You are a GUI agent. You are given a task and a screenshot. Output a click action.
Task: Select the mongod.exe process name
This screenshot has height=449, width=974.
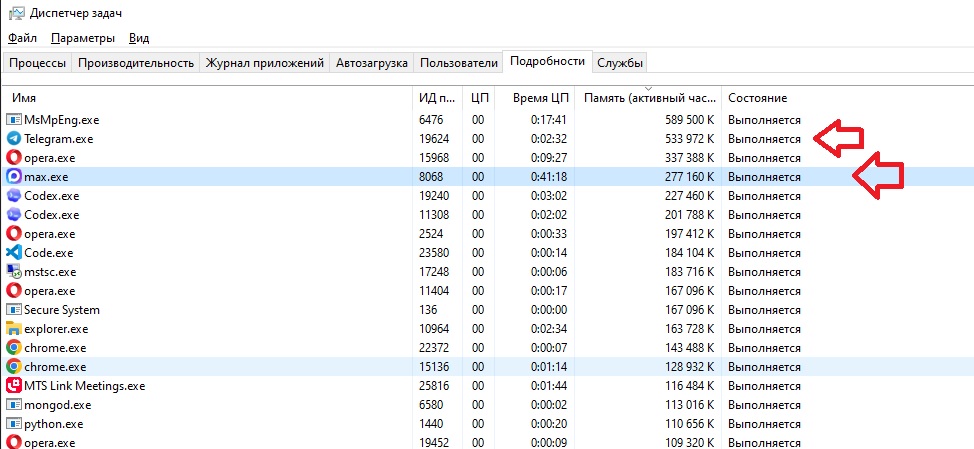(58, 405)
